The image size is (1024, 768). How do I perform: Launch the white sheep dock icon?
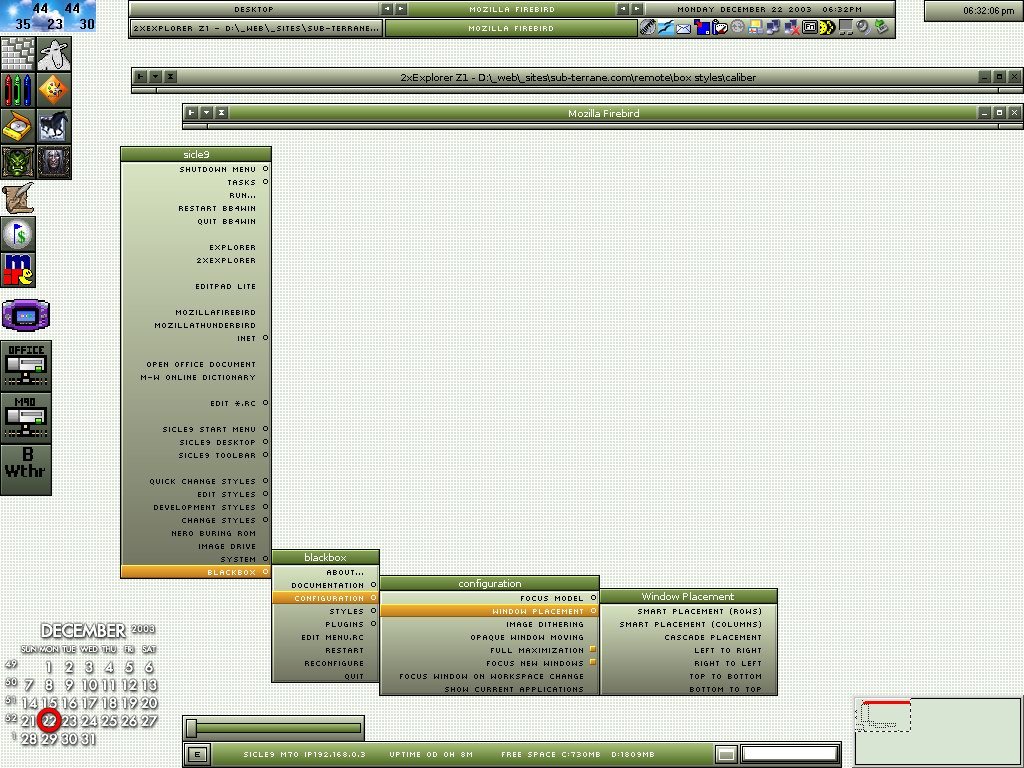54,54
